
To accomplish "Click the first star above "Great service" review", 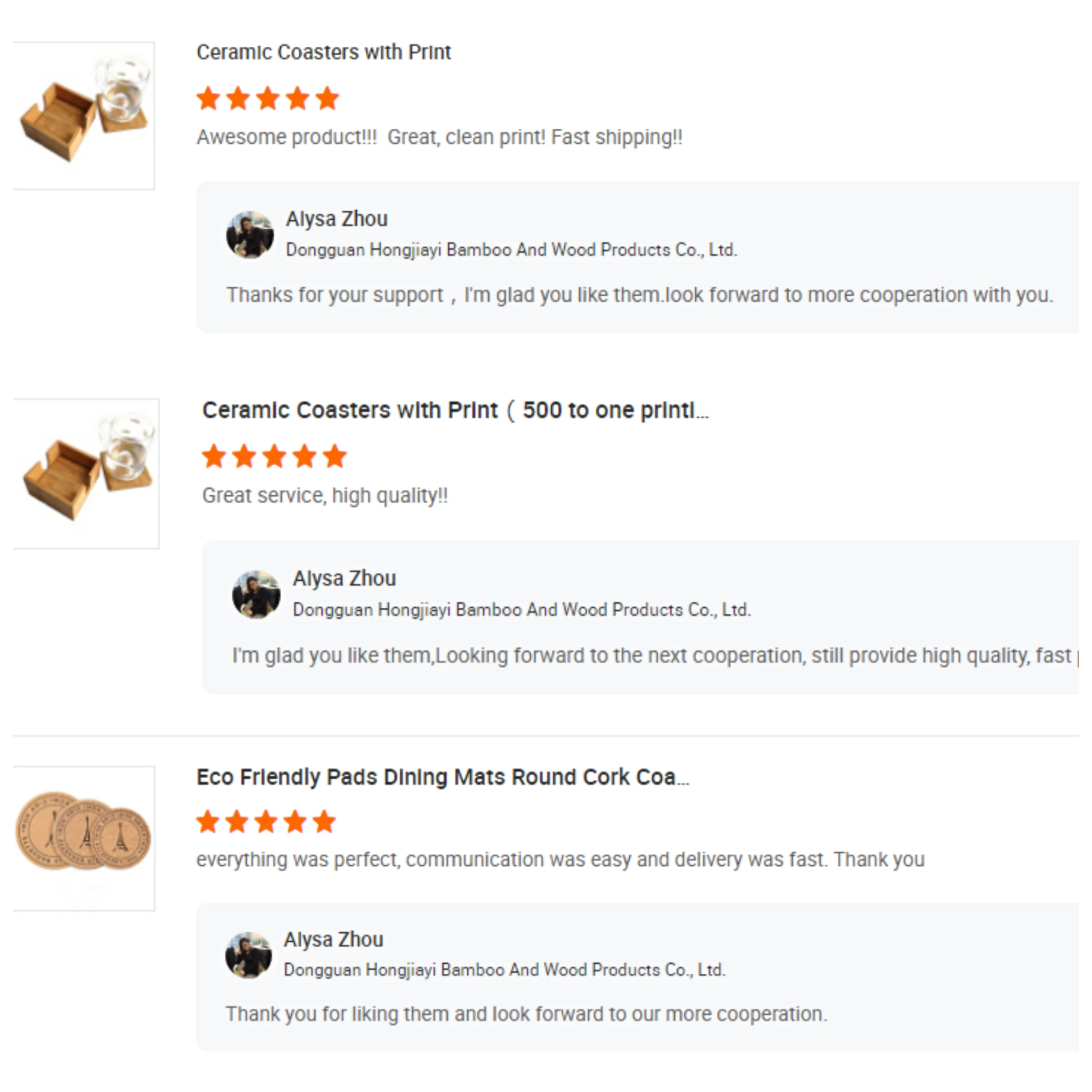I will coord(214,456).
